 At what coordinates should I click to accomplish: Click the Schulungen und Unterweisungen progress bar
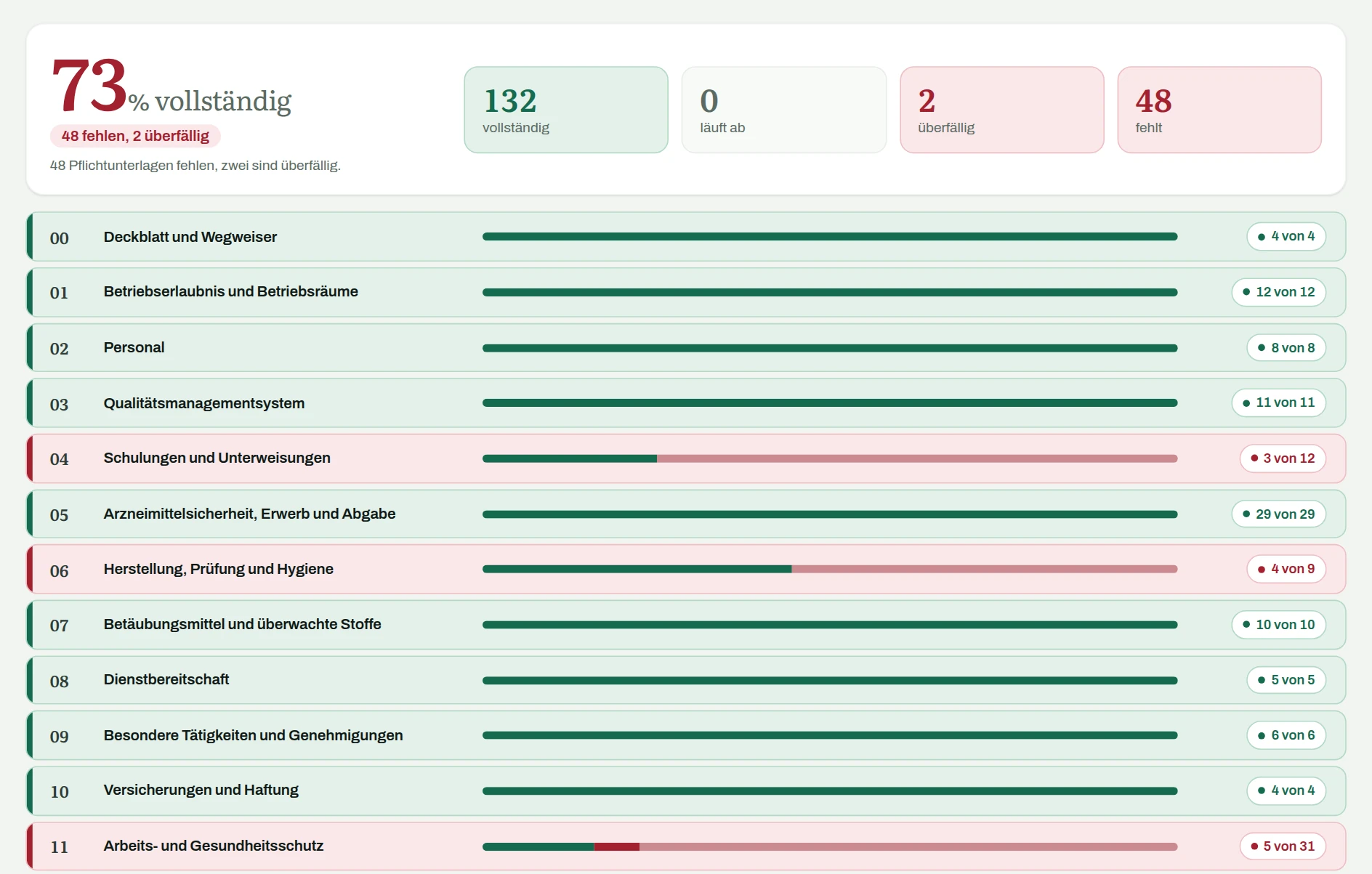[x=830, y=458]
